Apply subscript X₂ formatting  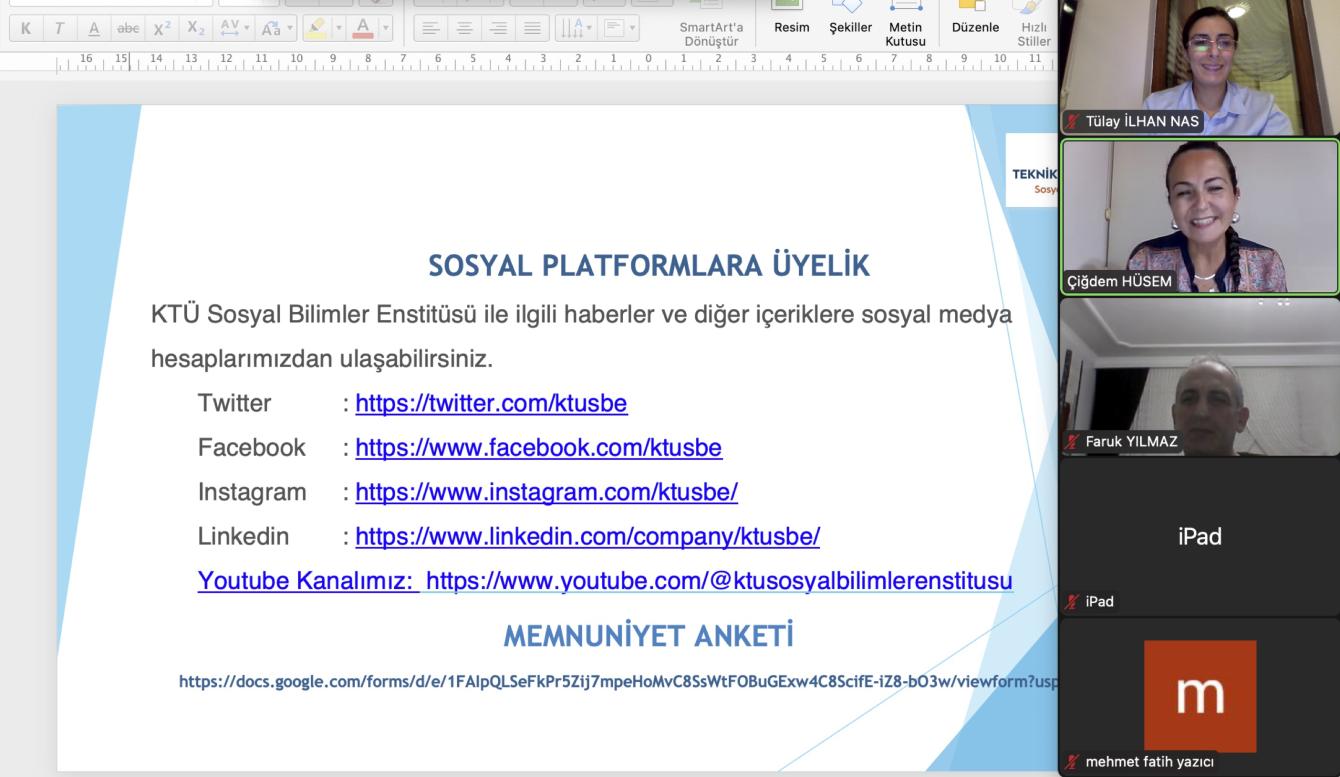pyautogui.click(x=196, y=28)
